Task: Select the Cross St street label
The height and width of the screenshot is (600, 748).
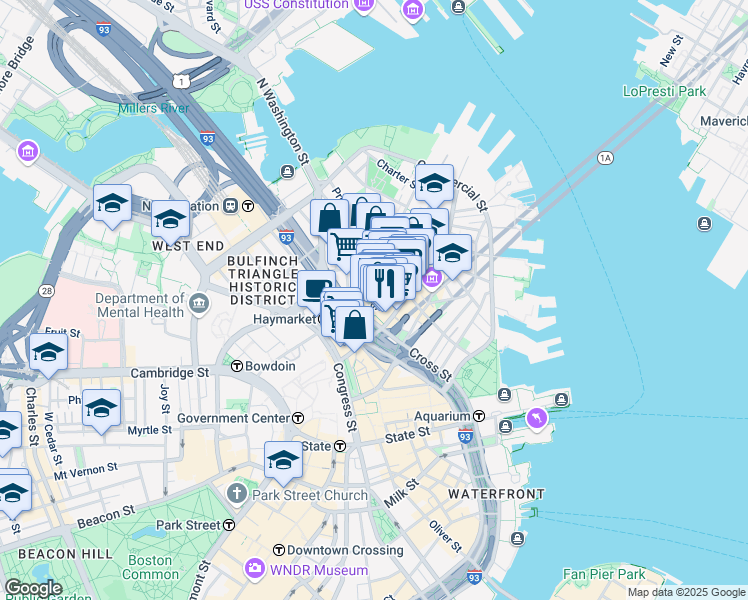Action: point(430,365)
